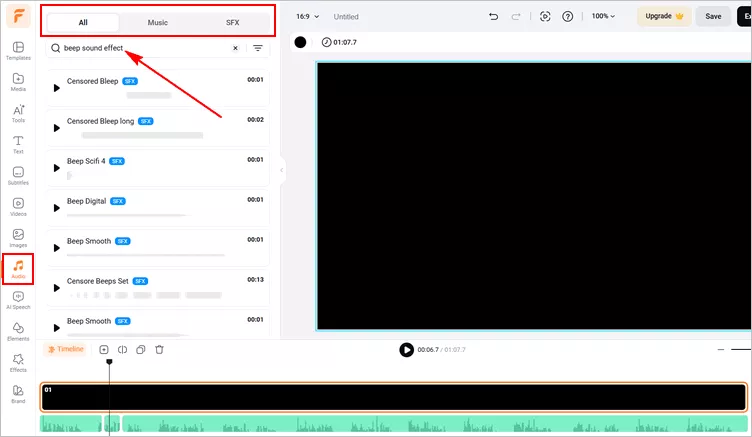Click the search magnifier icon
This screenshot has height=437, width=752.
pyautogui.click(x=56, y=48)
